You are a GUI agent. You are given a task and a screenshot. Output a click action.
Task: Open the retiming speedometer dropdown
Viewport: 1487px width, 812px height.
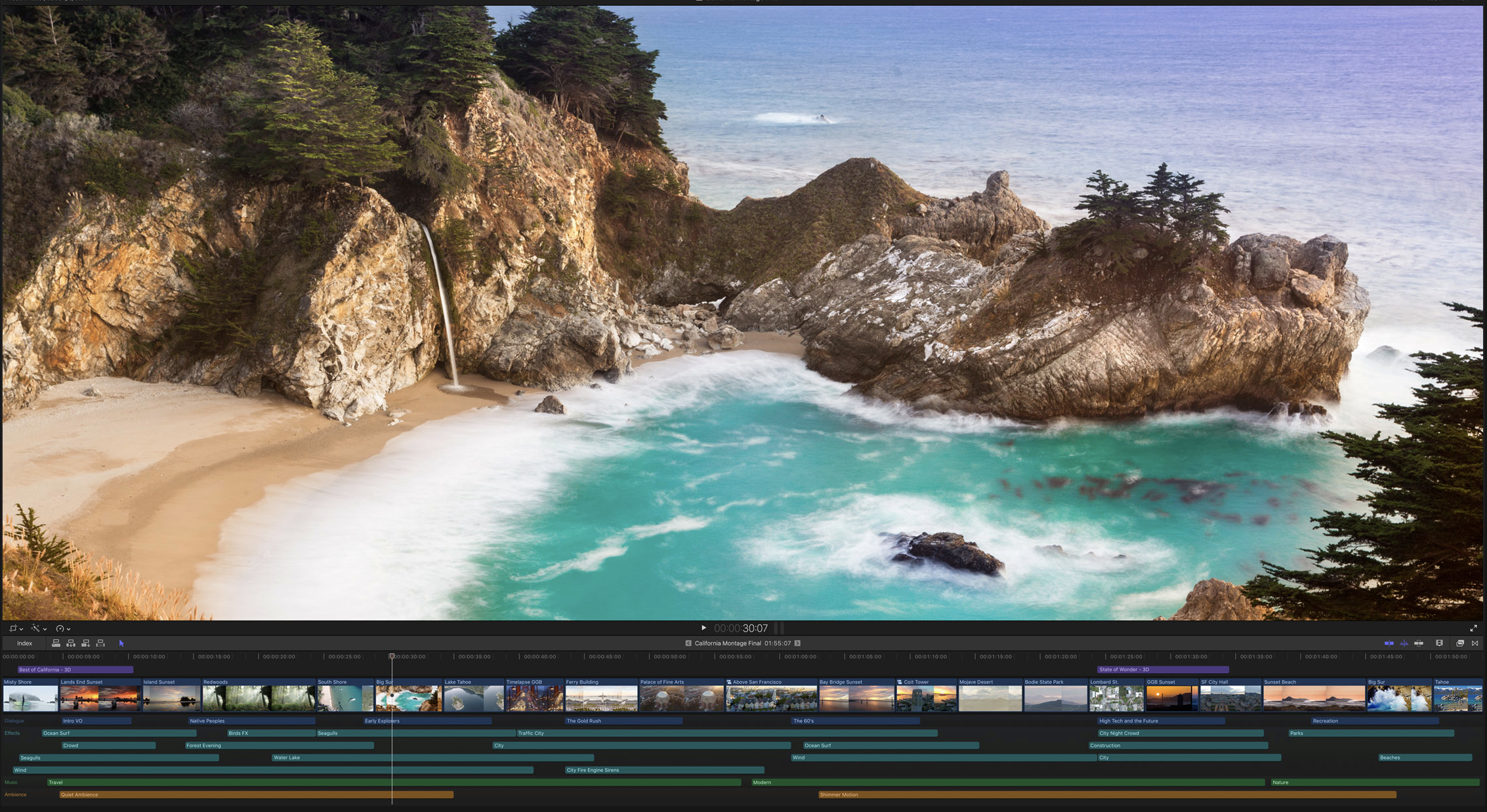coord(63,628)
